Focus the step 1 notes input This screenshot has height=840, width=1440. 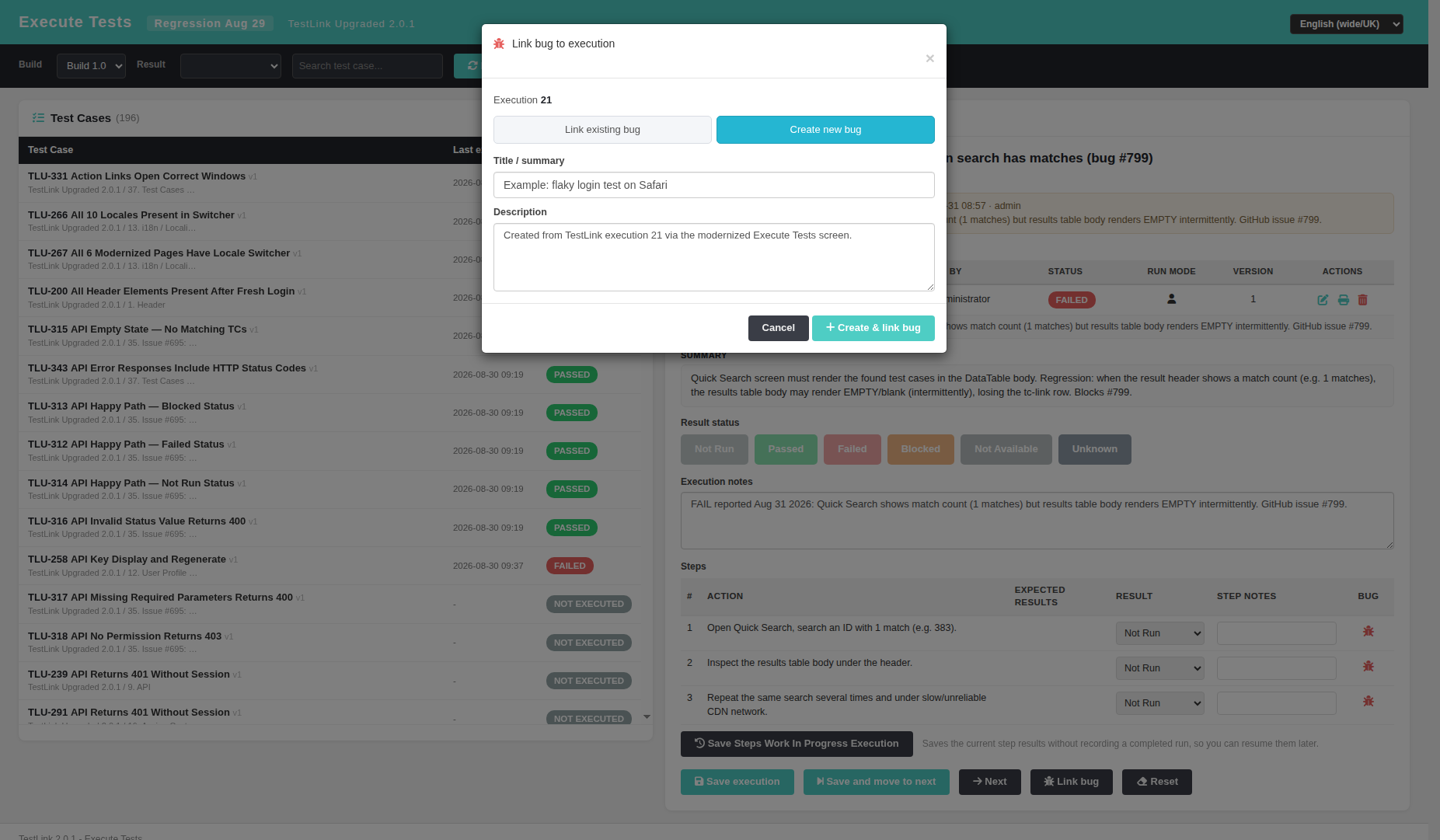click(1277, 633)
